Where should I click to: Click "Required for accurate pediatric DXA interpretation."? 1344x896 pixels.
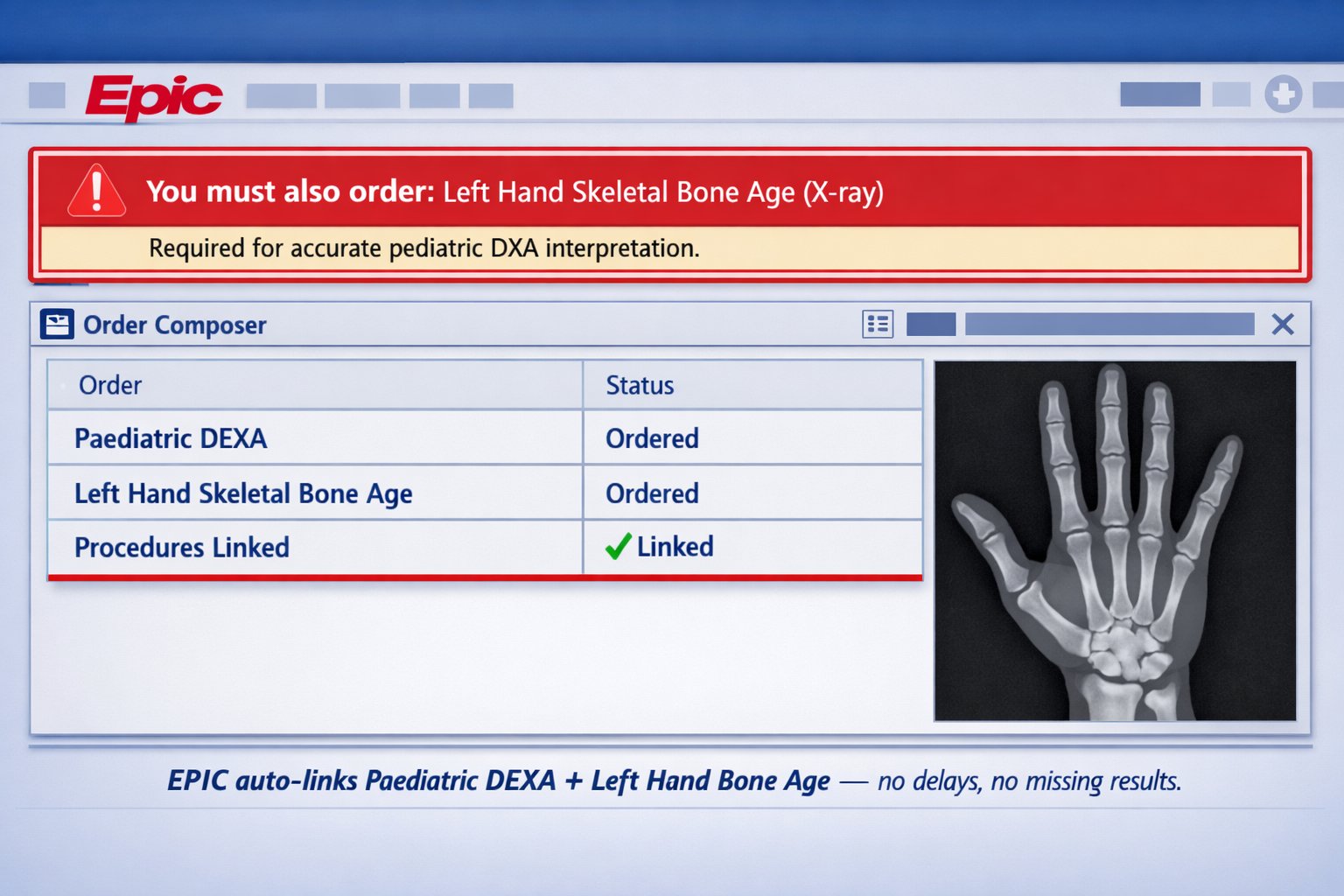tap(424, 248)
